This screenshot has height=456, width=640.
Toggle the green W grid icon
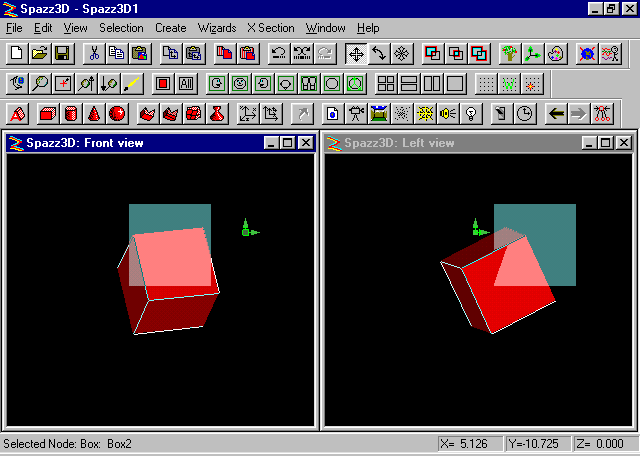click(x=509, y=84)
